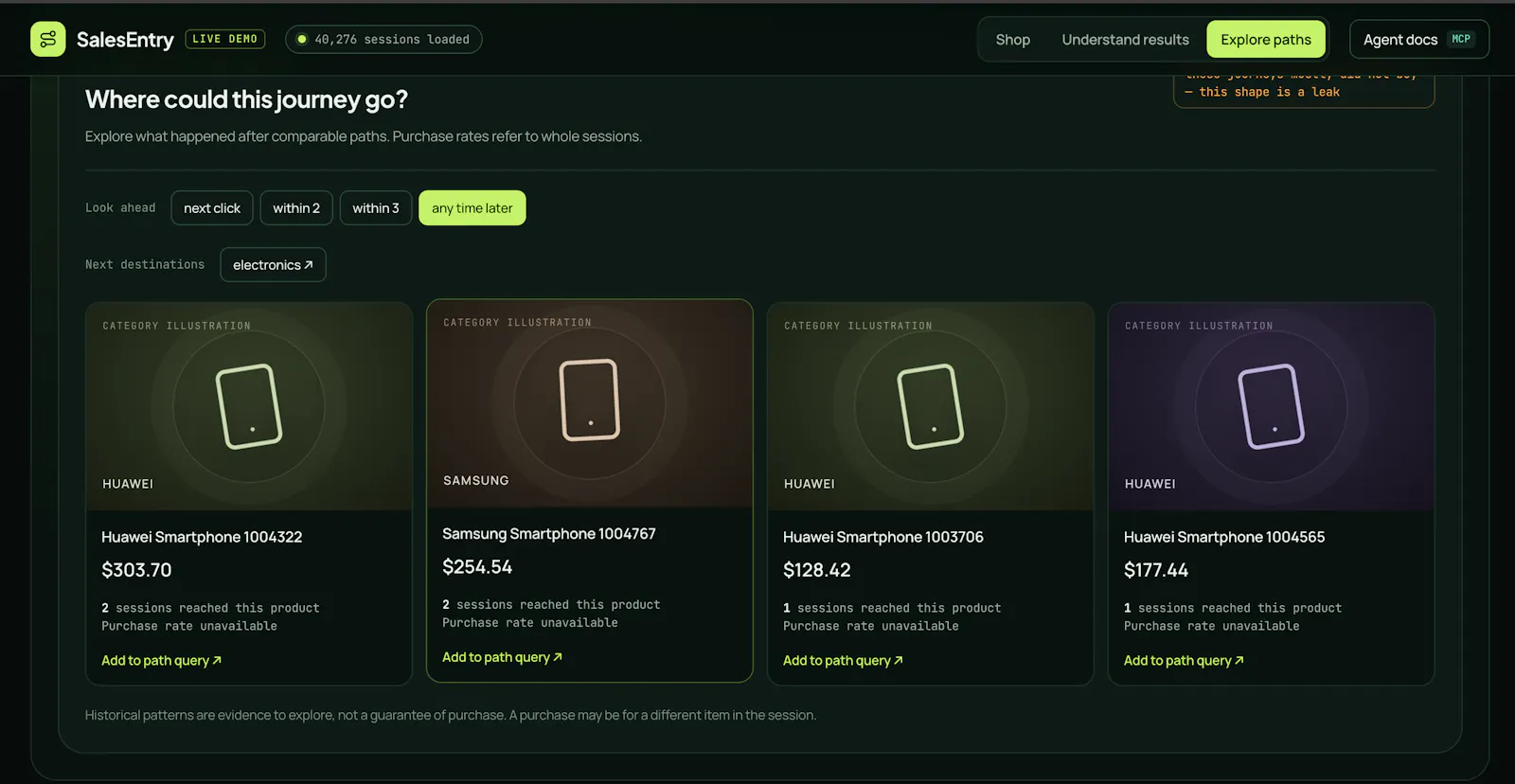This screenshot has width=1515, height=784.
Task: Click the arrow icon on electronics chip
Action: pos(308,265)
